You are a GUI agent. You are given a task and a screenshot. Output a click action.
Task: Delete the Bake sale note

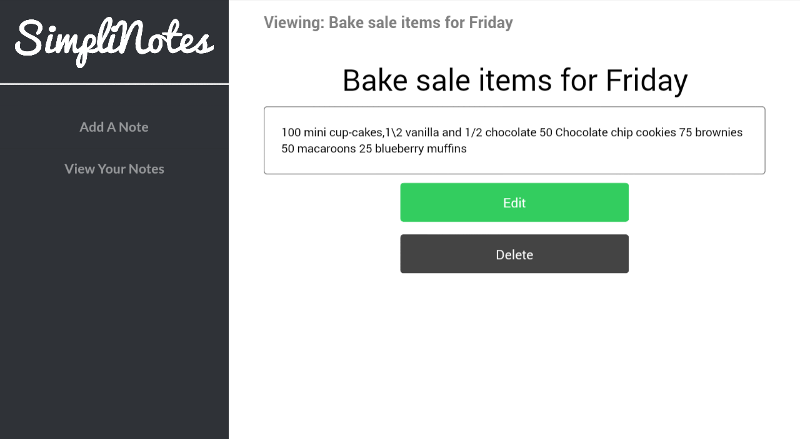click(514, 254)
